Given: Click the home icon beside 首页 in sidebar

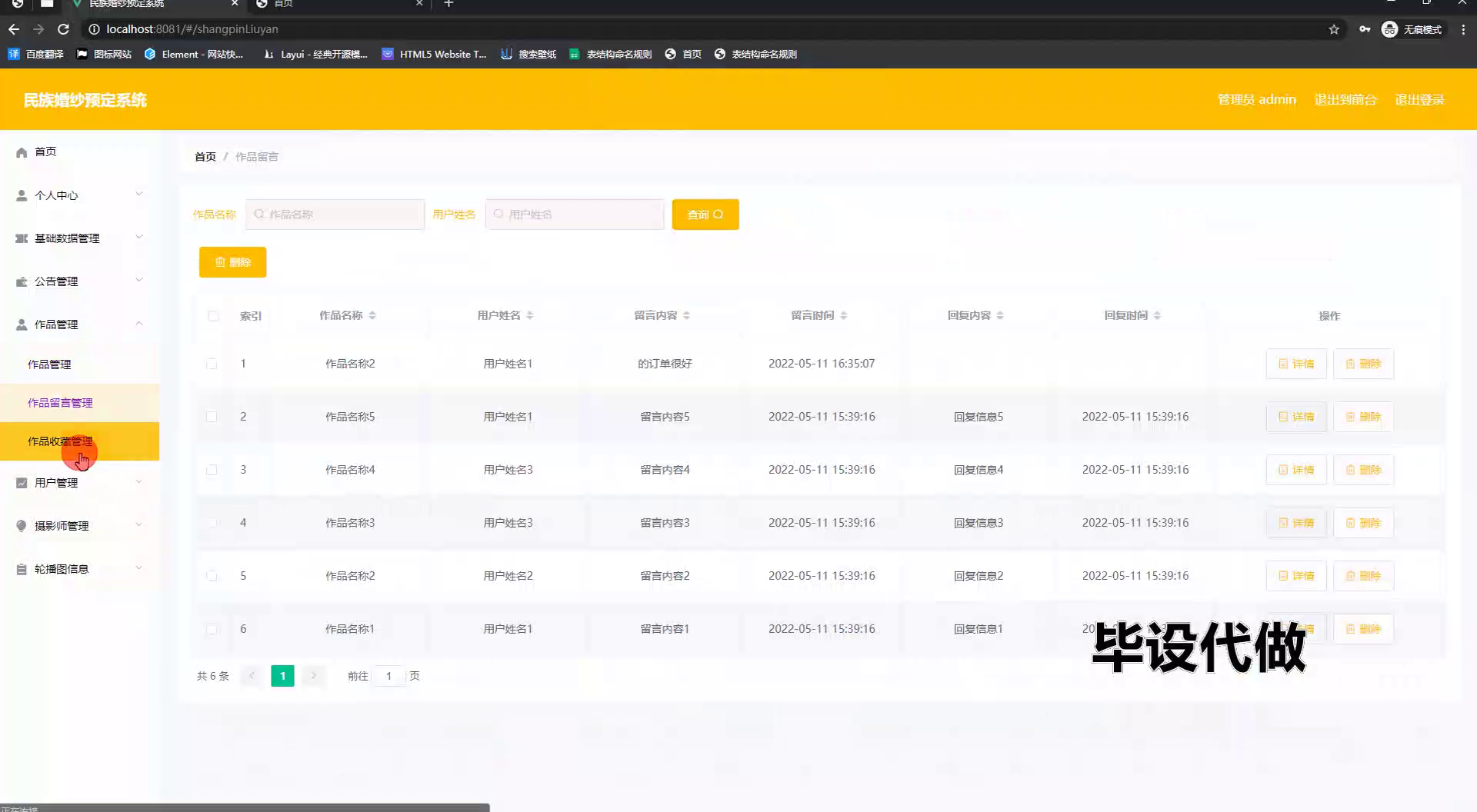Looking at the screenshot, I should 22,152.
